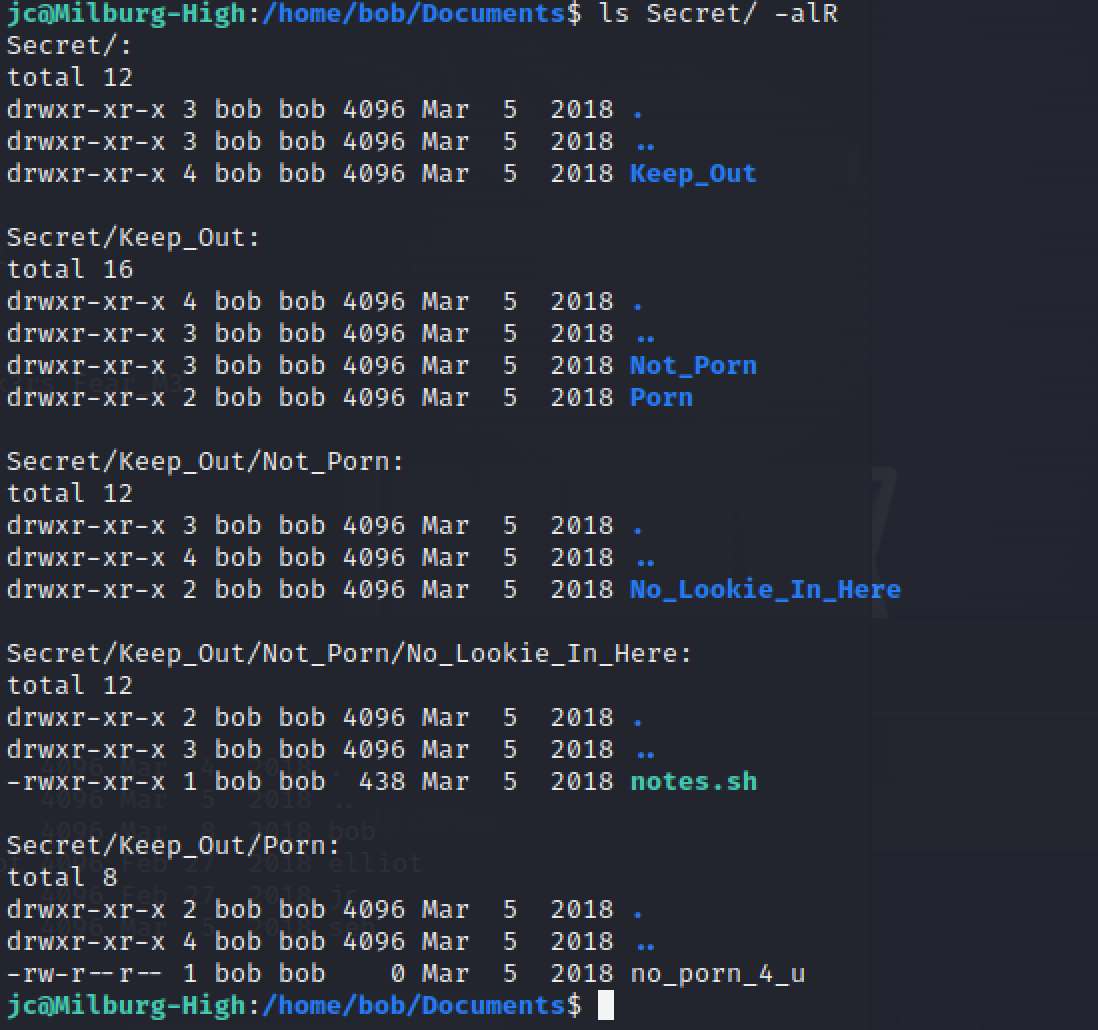Click the no_porn_4_u filename
Screen dimensions: 1098x1030
tap(717, 973)
